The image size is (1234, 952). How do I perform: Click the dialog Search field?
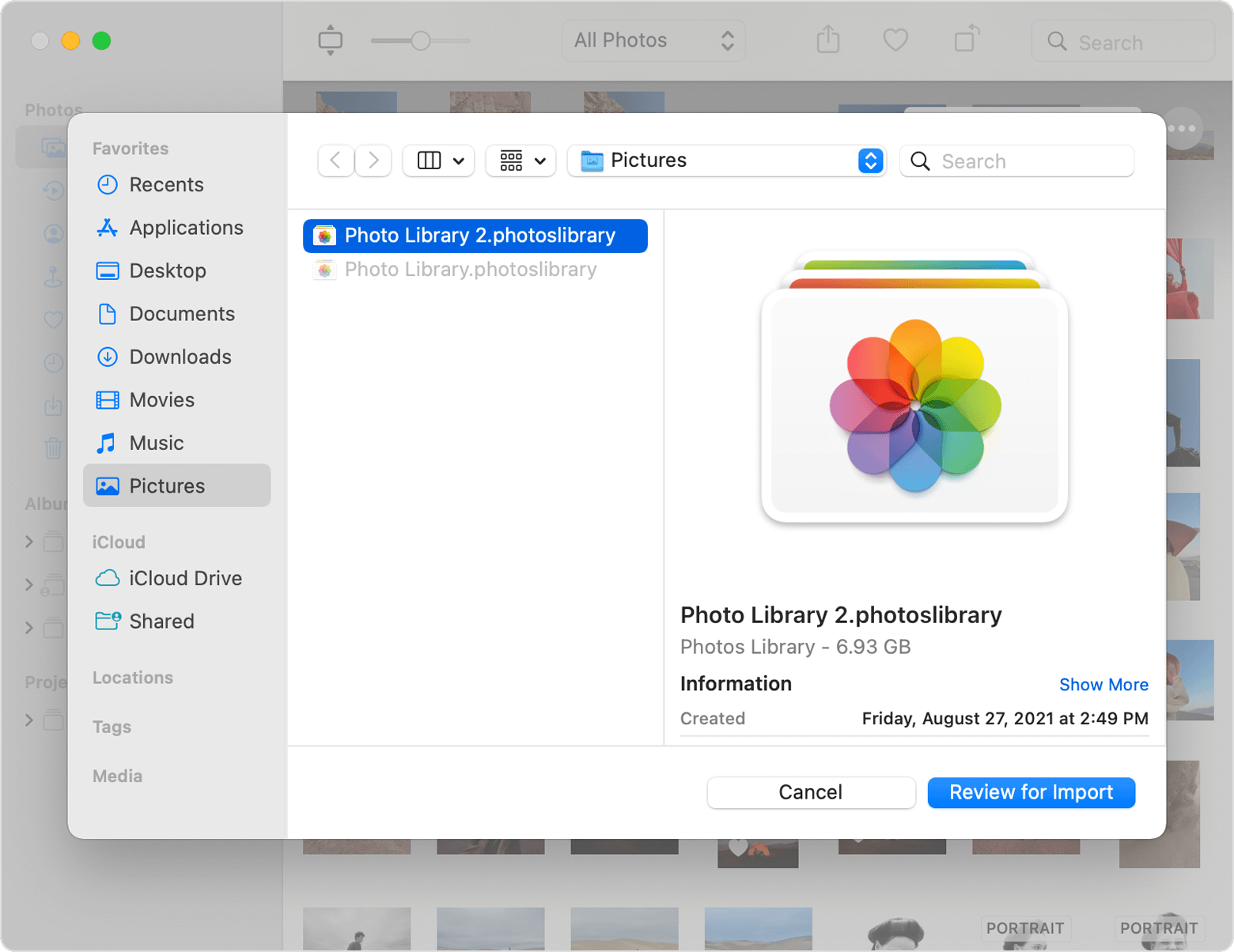click(x=1017, y=161)
